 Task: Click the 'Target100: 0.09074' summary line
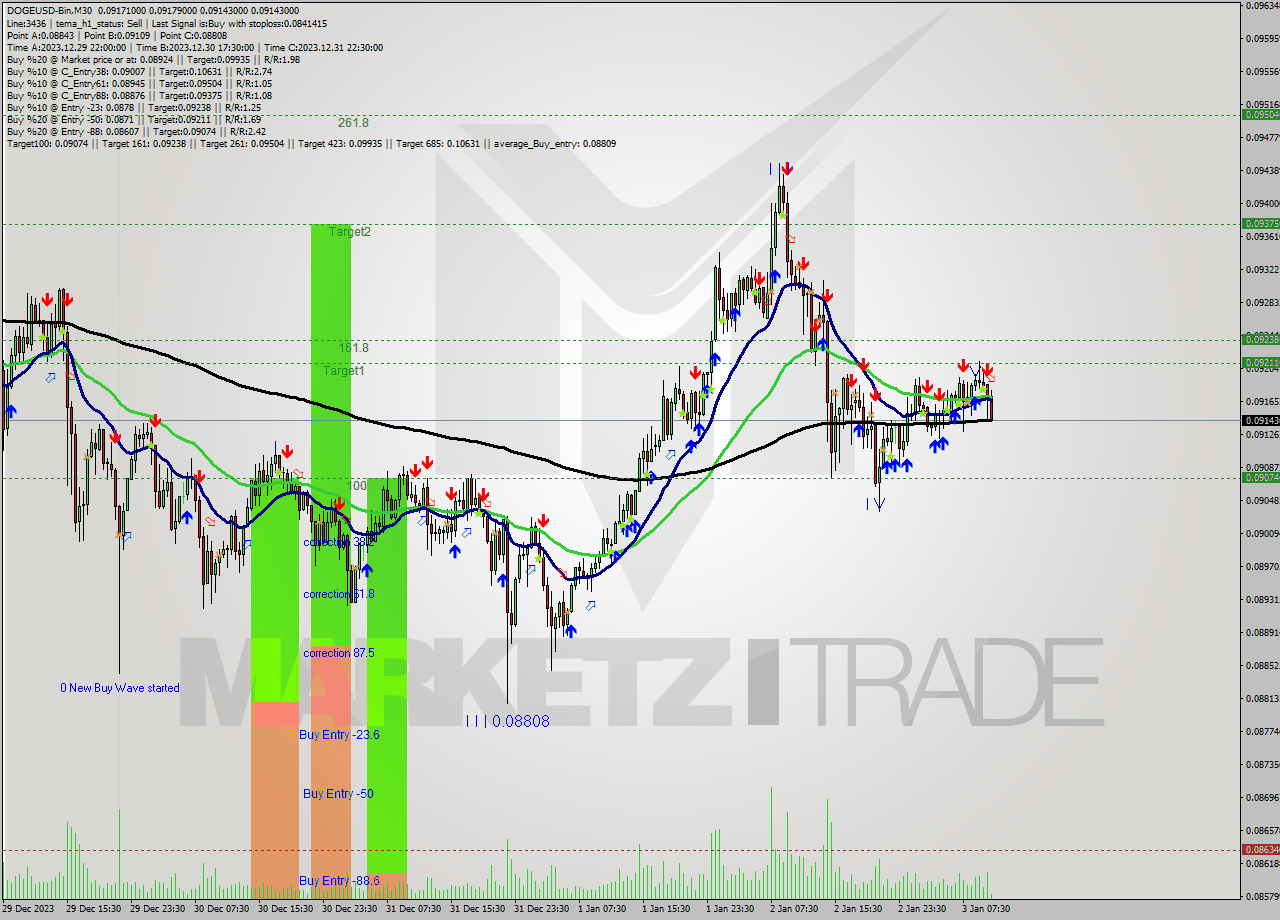pos(311,143)
